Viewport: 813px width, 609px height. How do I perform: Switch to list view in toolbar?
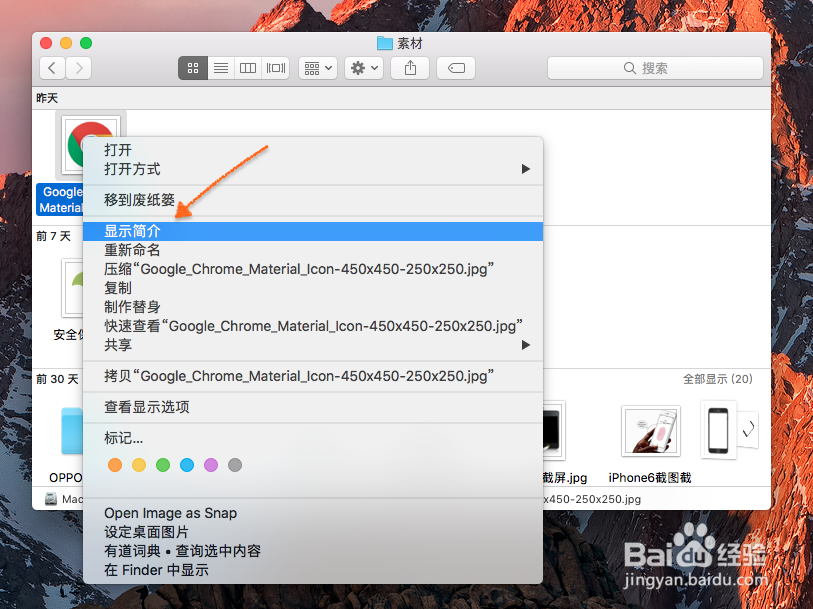220,68
